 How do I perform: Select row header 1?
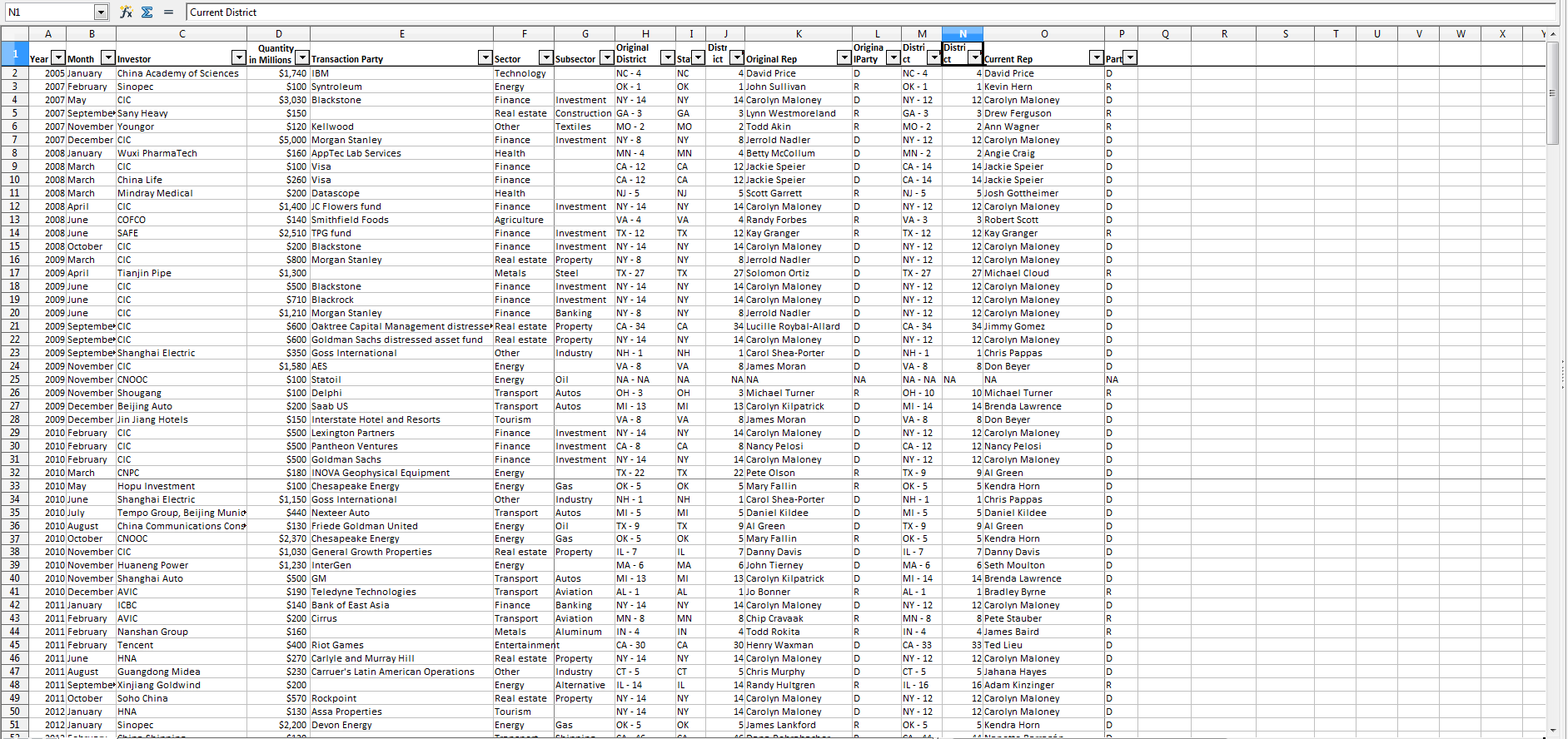pyautogui.click(x=14, y=53)
